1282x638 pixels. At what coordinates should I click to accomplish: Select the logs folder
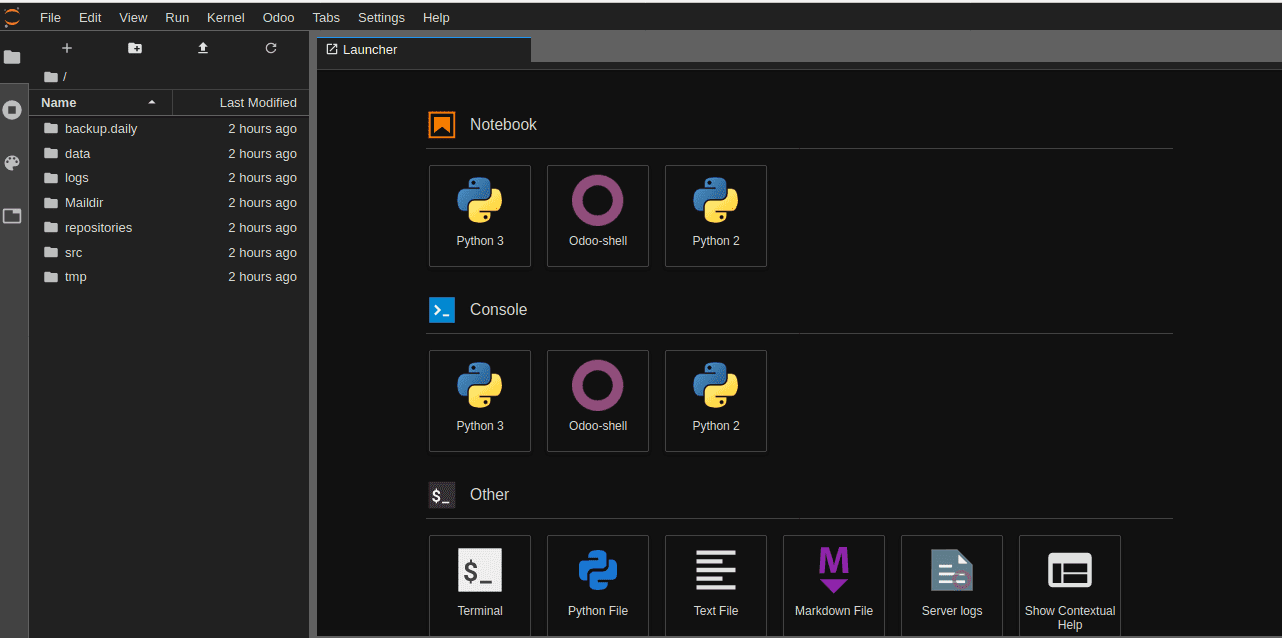169,178
